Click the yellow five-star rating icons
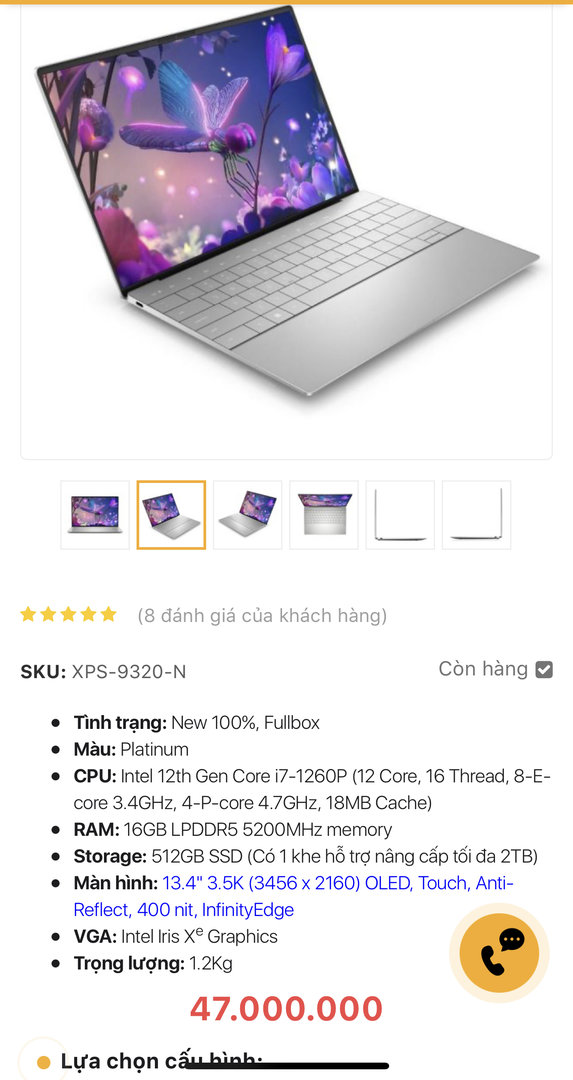This screenshot has width=573, height=1080. (x=68, y=614)
